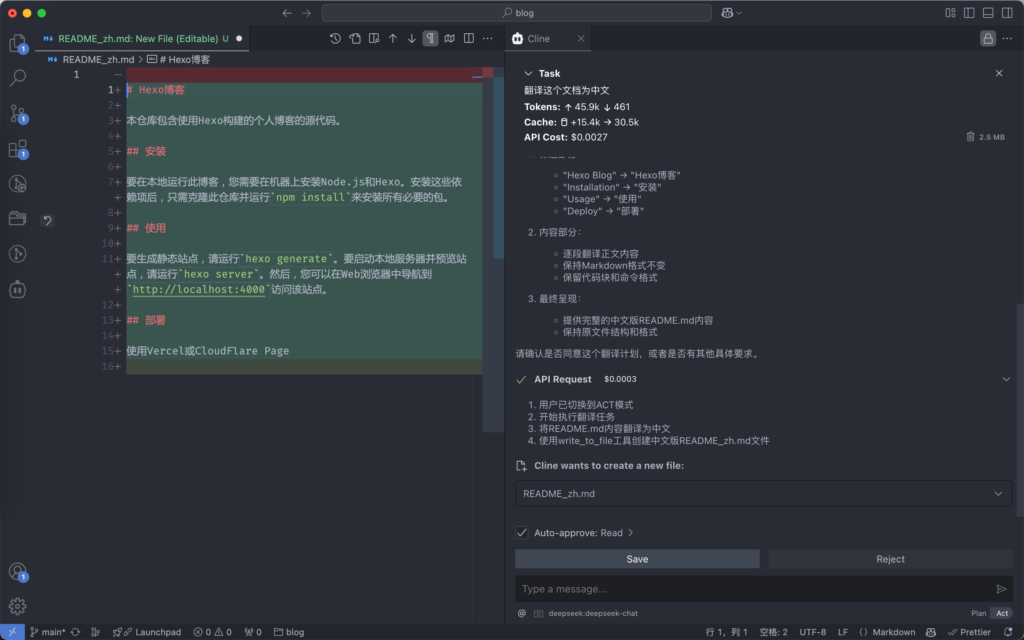This screenshot has height=640, width=1024.
Task: Switch to Act mode
Action: click(1002, 613)
